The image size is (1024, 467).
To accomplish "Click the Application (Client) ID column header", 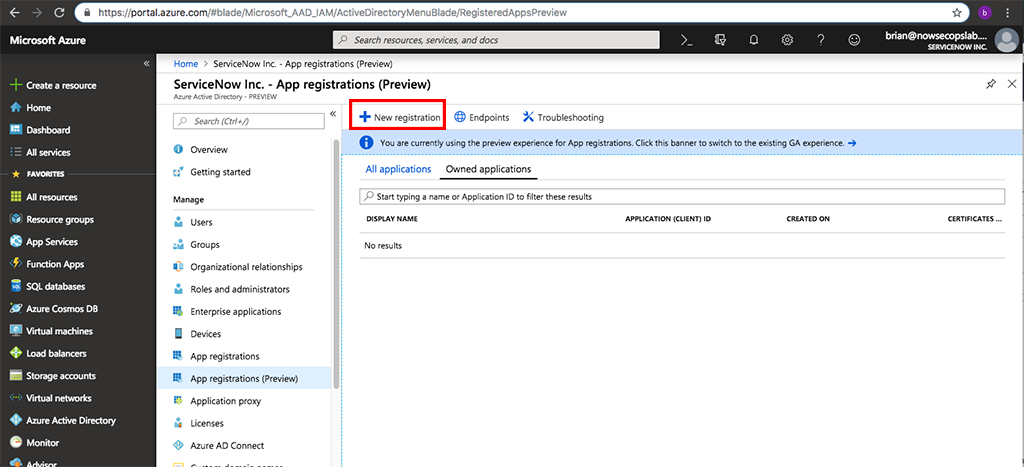I will click(668, 219).
